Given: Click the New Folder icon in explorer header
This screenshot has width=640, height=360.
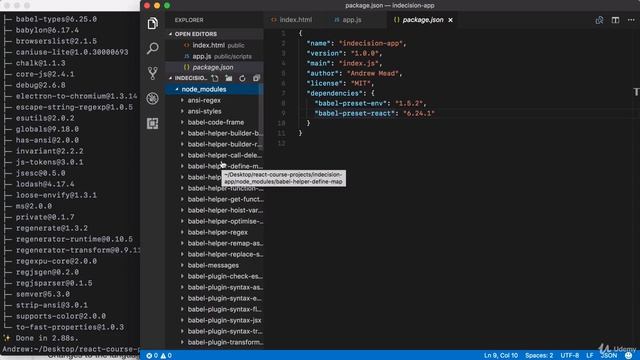Looking at the screenshot, I should click(x=229, y=78).
